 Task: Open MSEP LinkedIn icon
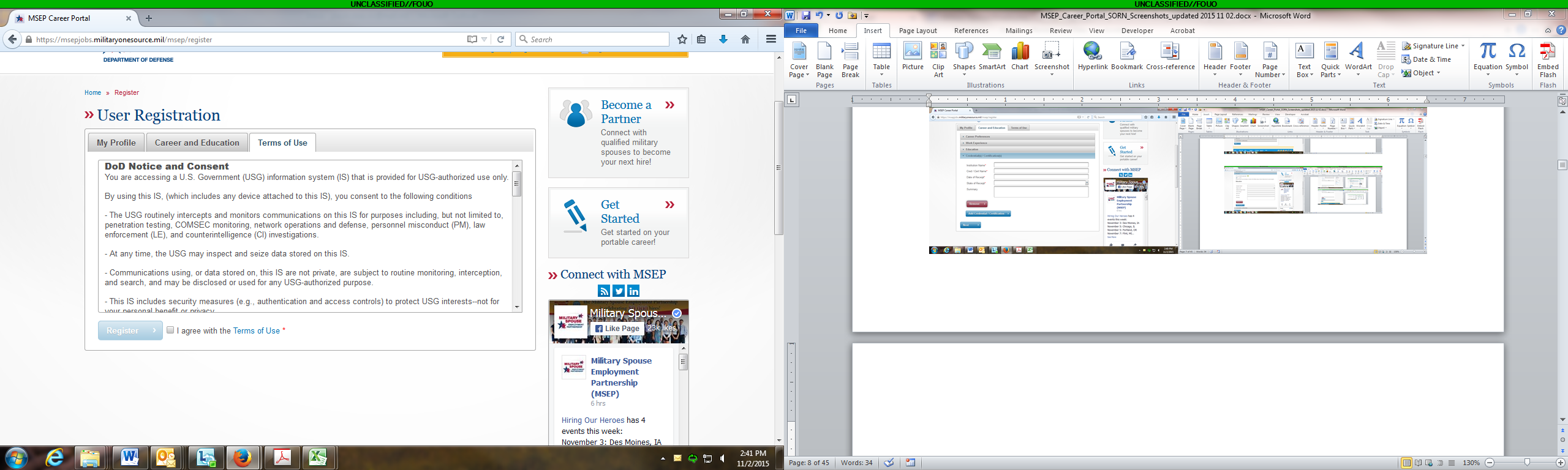(x=633, y=291)
